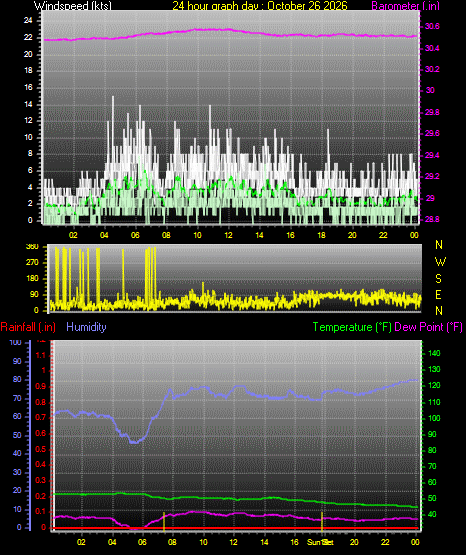Click the 140 temperature axis value
Viewport: 466px width, 555px height.
[x=434, y=353]
